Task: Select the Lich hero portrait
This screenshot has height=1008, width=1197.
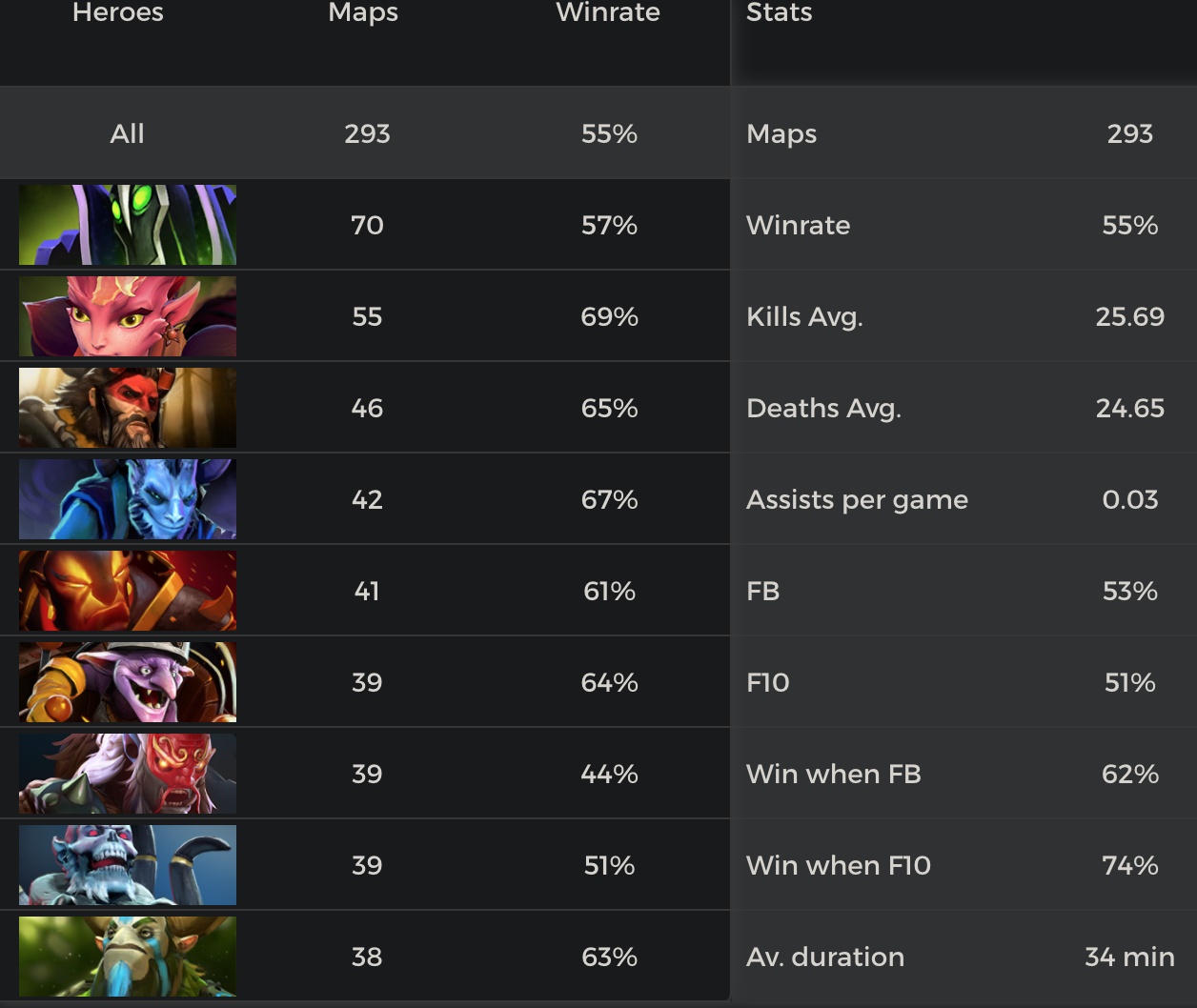Action: [x=128, y=865]
